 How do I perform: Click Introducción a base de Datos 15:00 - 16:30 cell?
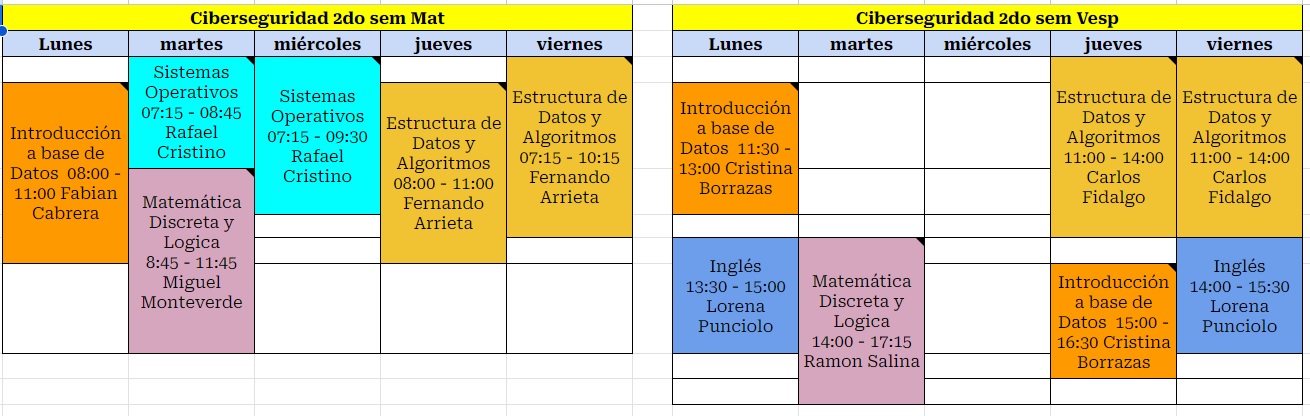click(x=1113, y=321)
